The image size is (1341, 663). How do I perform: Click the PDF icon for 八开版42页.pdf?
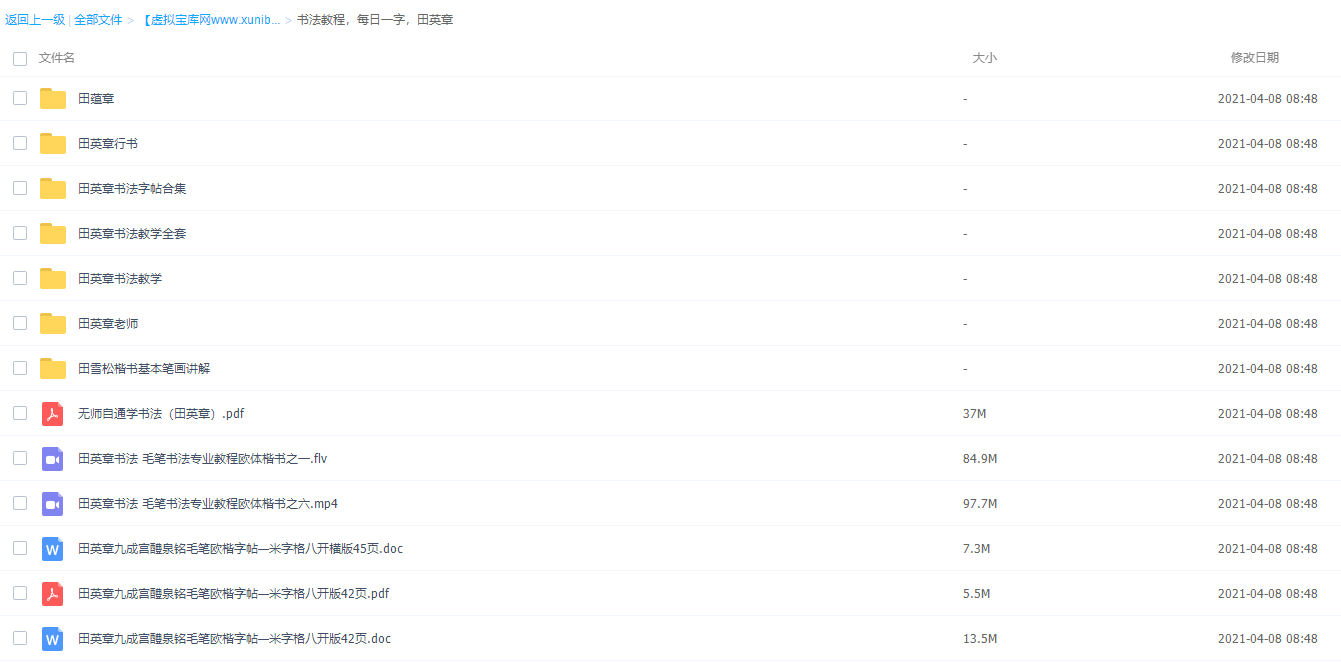(53, 593)
